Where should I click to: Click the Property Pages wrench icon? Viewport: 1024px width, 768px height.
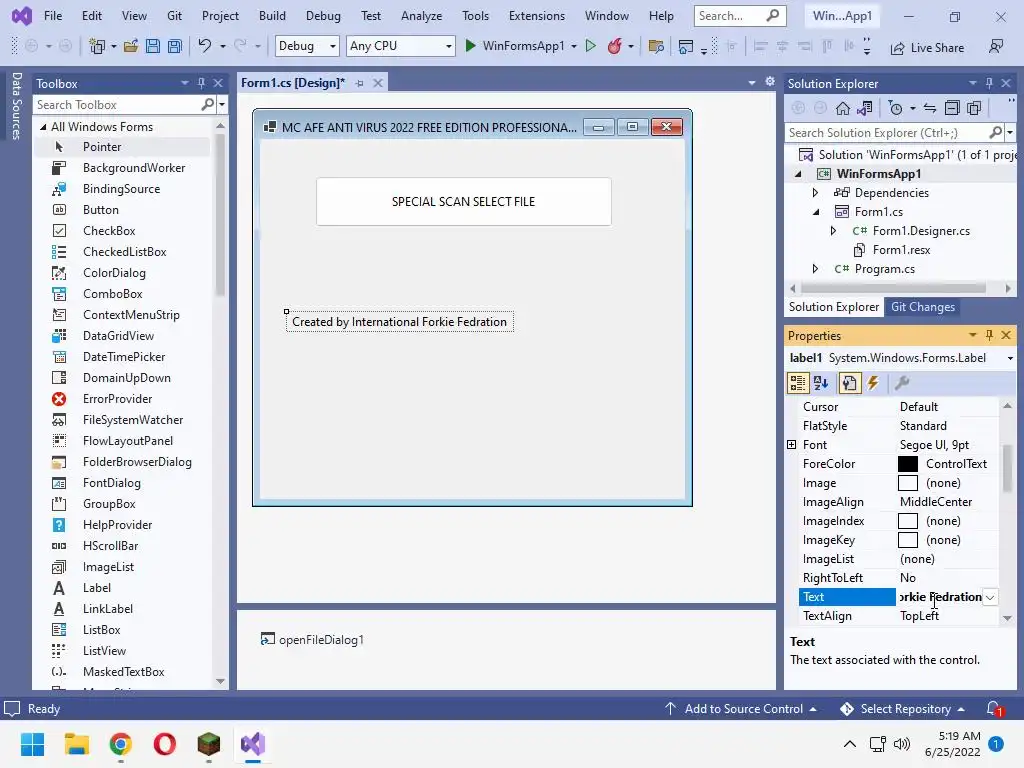click(903, 383)
